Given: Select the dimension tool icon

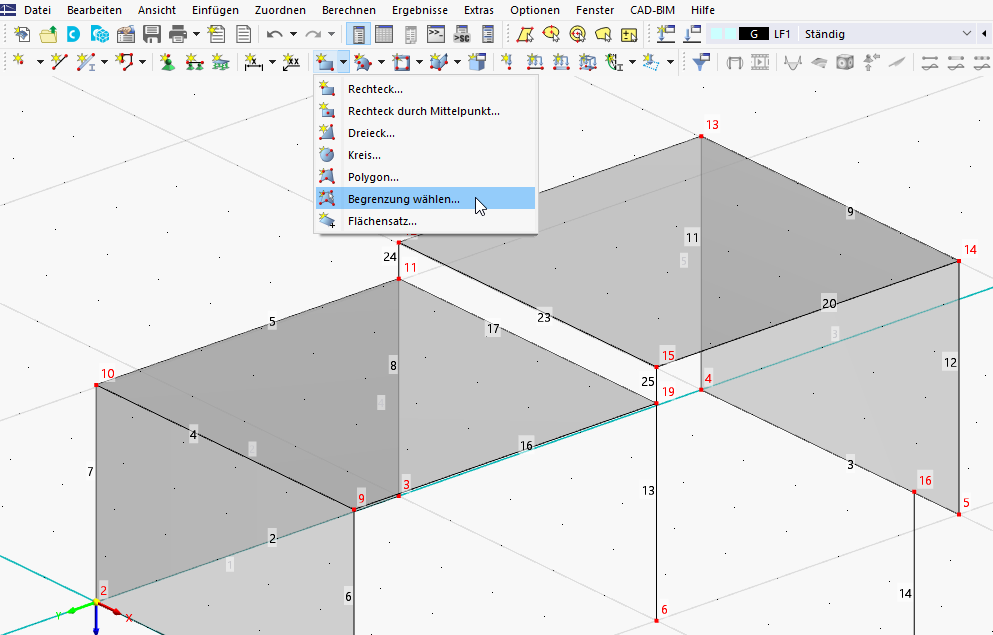Looking at the screenshot, I should (x=254, y=62).
